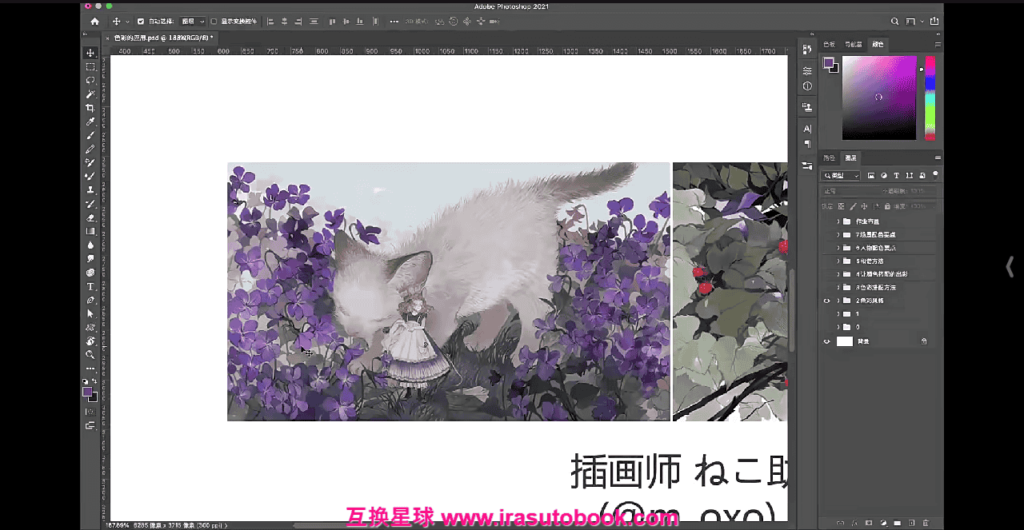Select the Pen tool
The image size is (1024, 530).
coord(91,300)
